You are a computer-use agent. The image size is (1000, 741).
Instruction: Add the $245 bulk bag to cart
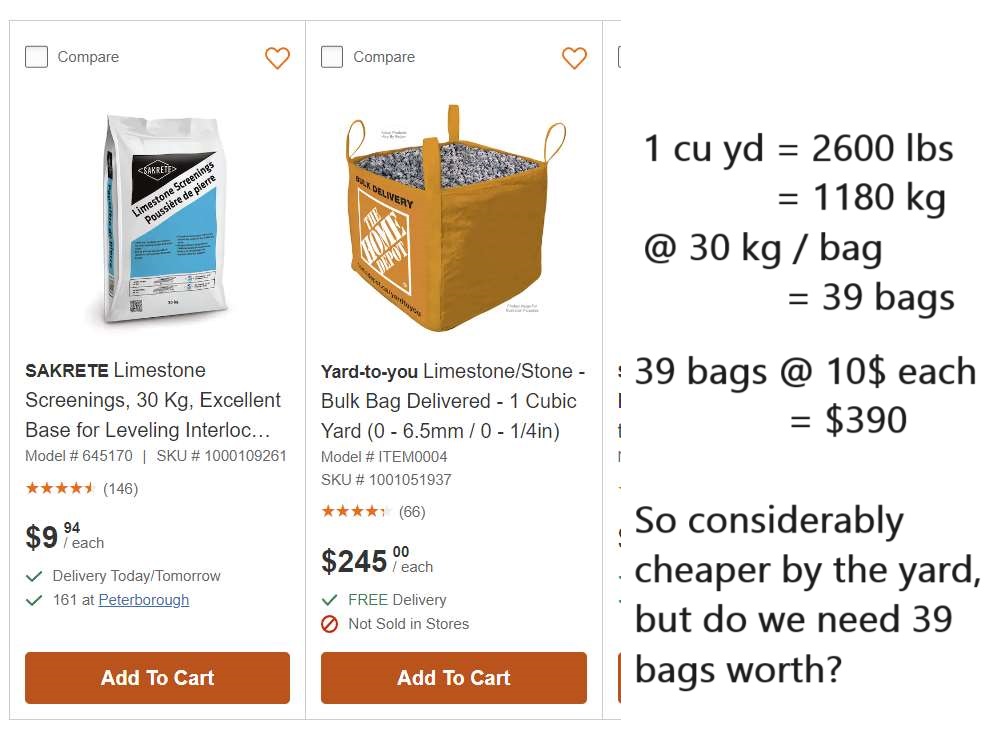pyautogui.click(x=453, y=678)
